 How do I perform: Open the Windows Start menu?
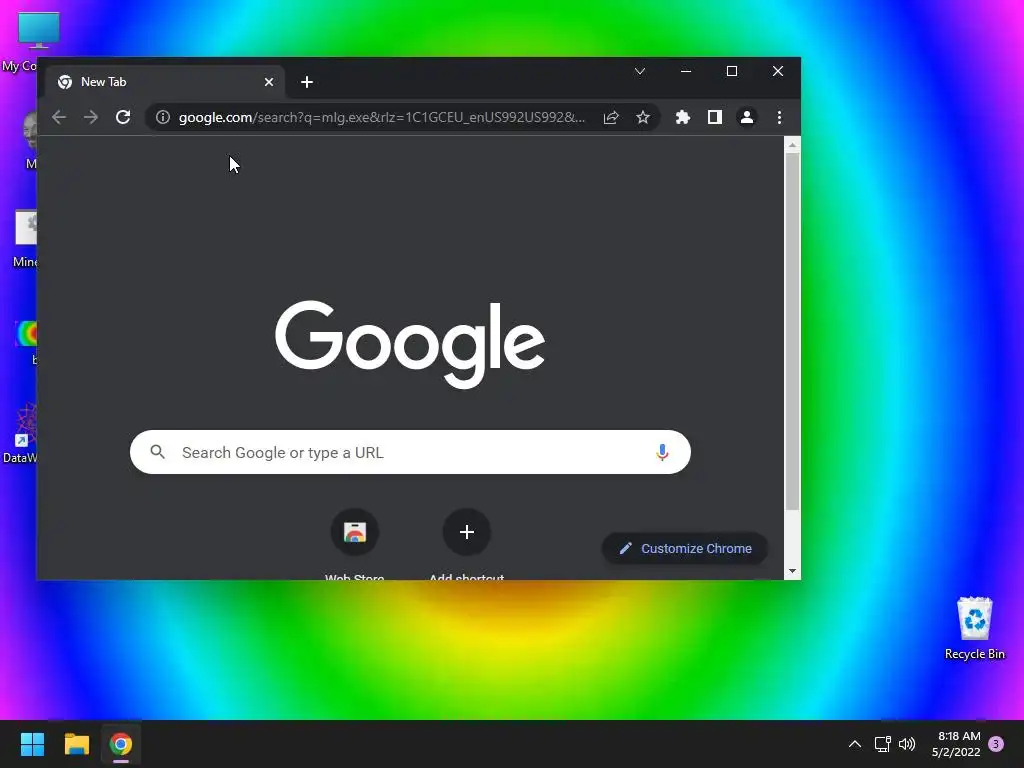click(x=32, y=744)
